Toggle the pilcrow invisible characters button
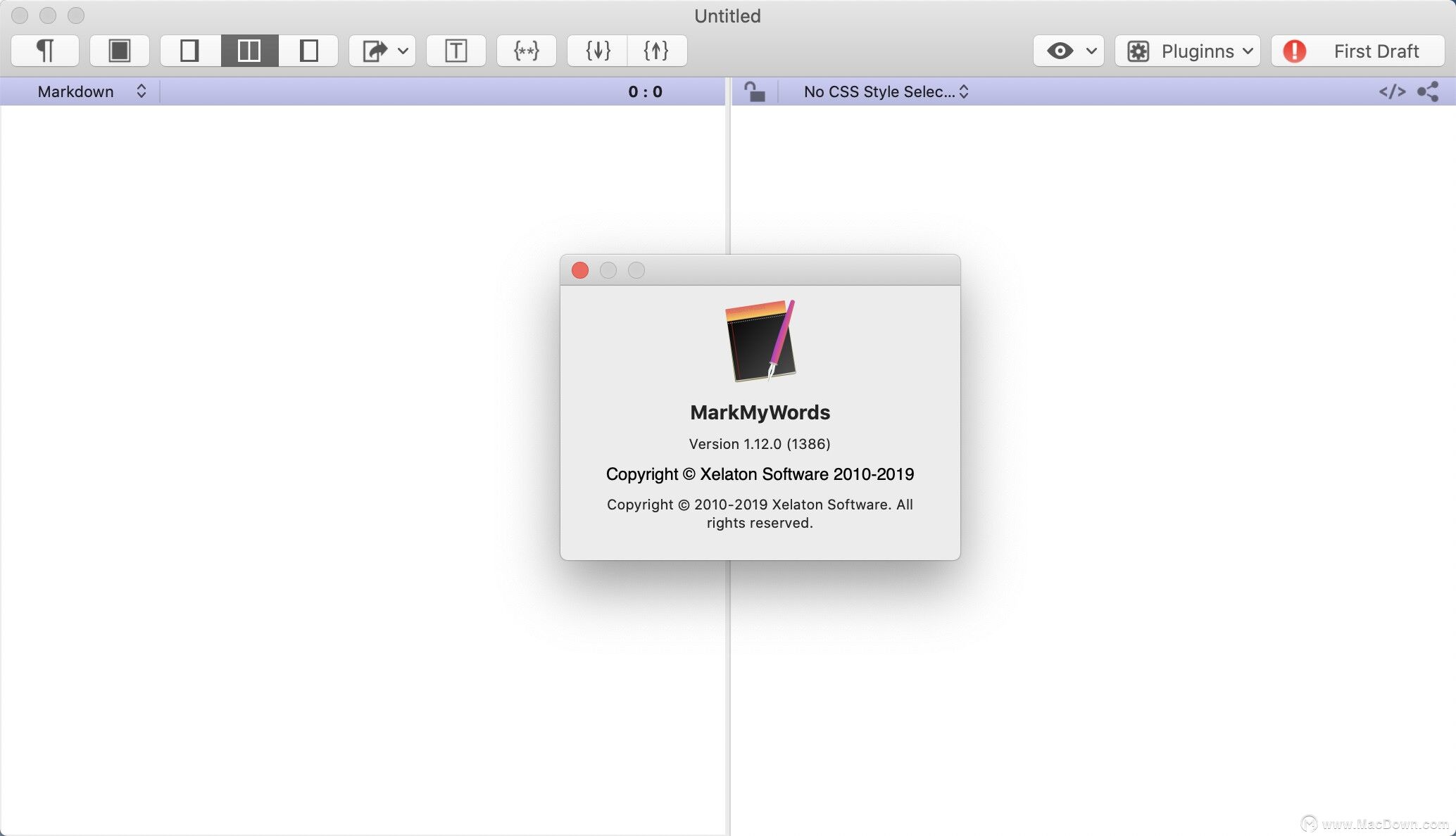The width and height of the screenshot is (1456, 836). click(x=45, y=51)
